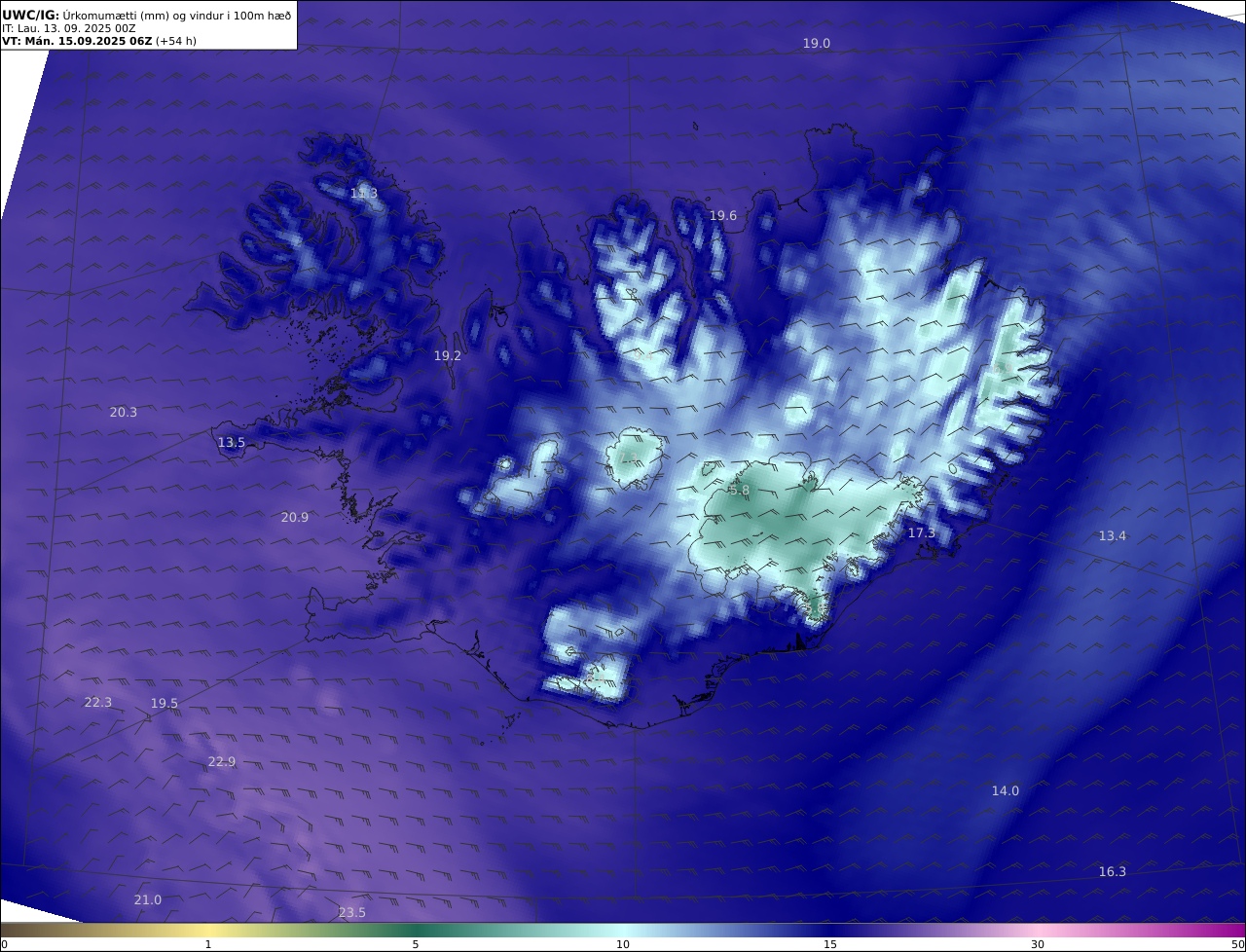Click the 19.6 value label on the map
The image size is (1246, 952).
722,216
